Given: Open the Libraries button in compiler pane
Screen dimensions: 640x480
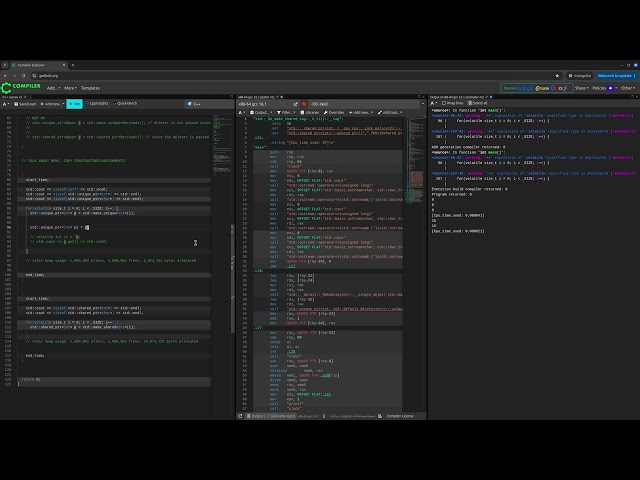Looking at the screenshot, I should [x=310, y=112].
